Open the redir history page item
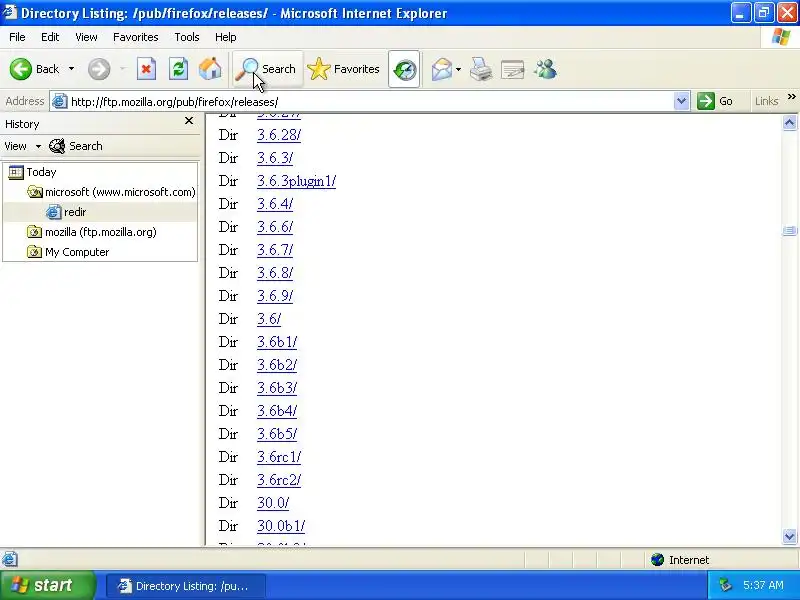800x600 pixels. click(x=66, y=212)
